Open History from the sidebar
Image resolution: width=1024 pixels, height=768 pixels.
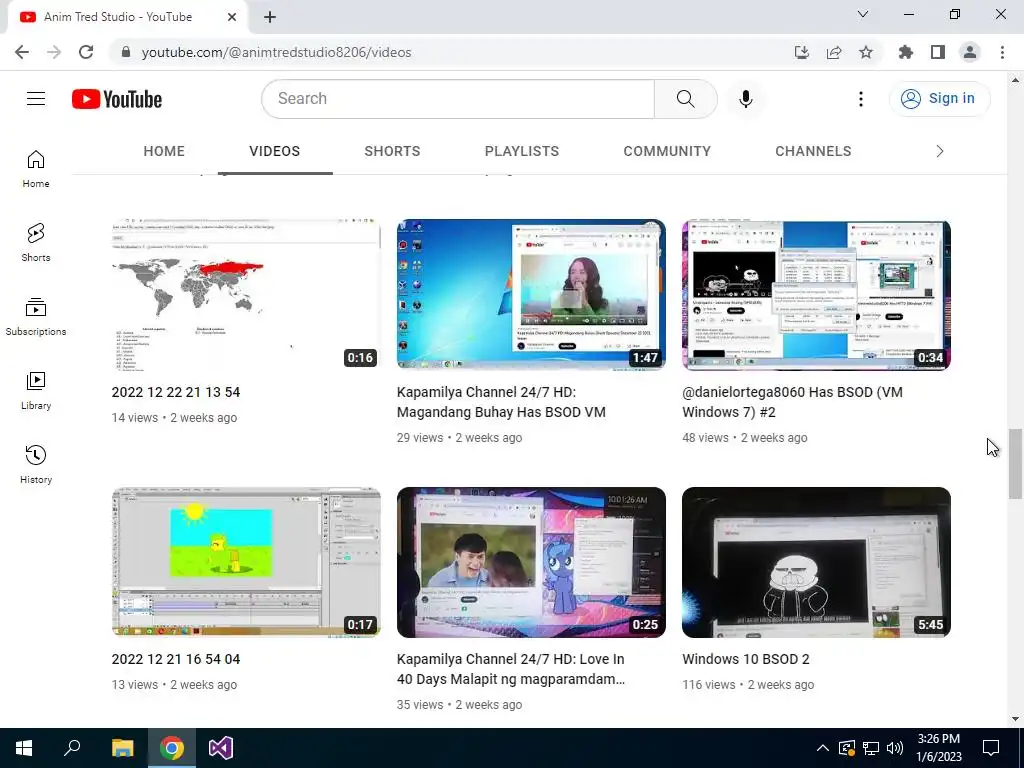point(36,464)
